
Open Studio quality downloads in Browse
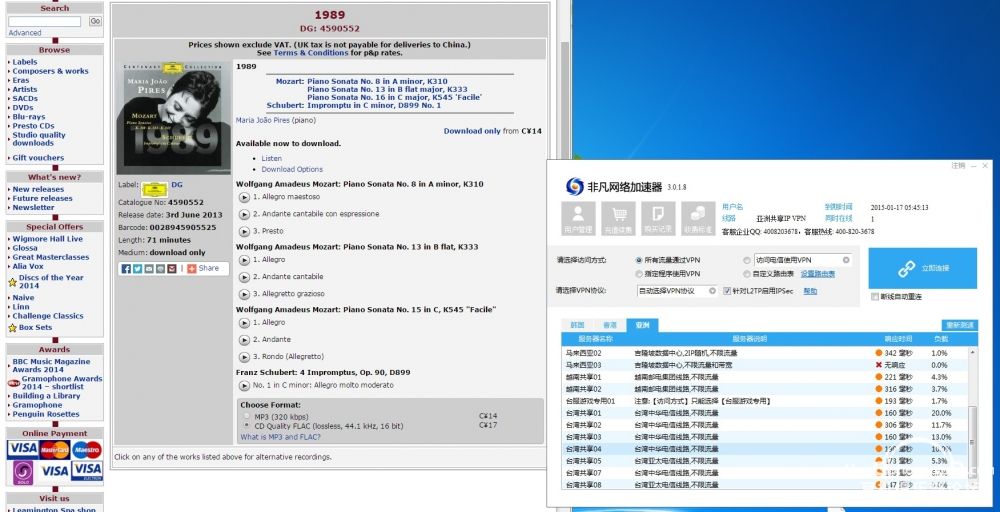click(39, 139)
